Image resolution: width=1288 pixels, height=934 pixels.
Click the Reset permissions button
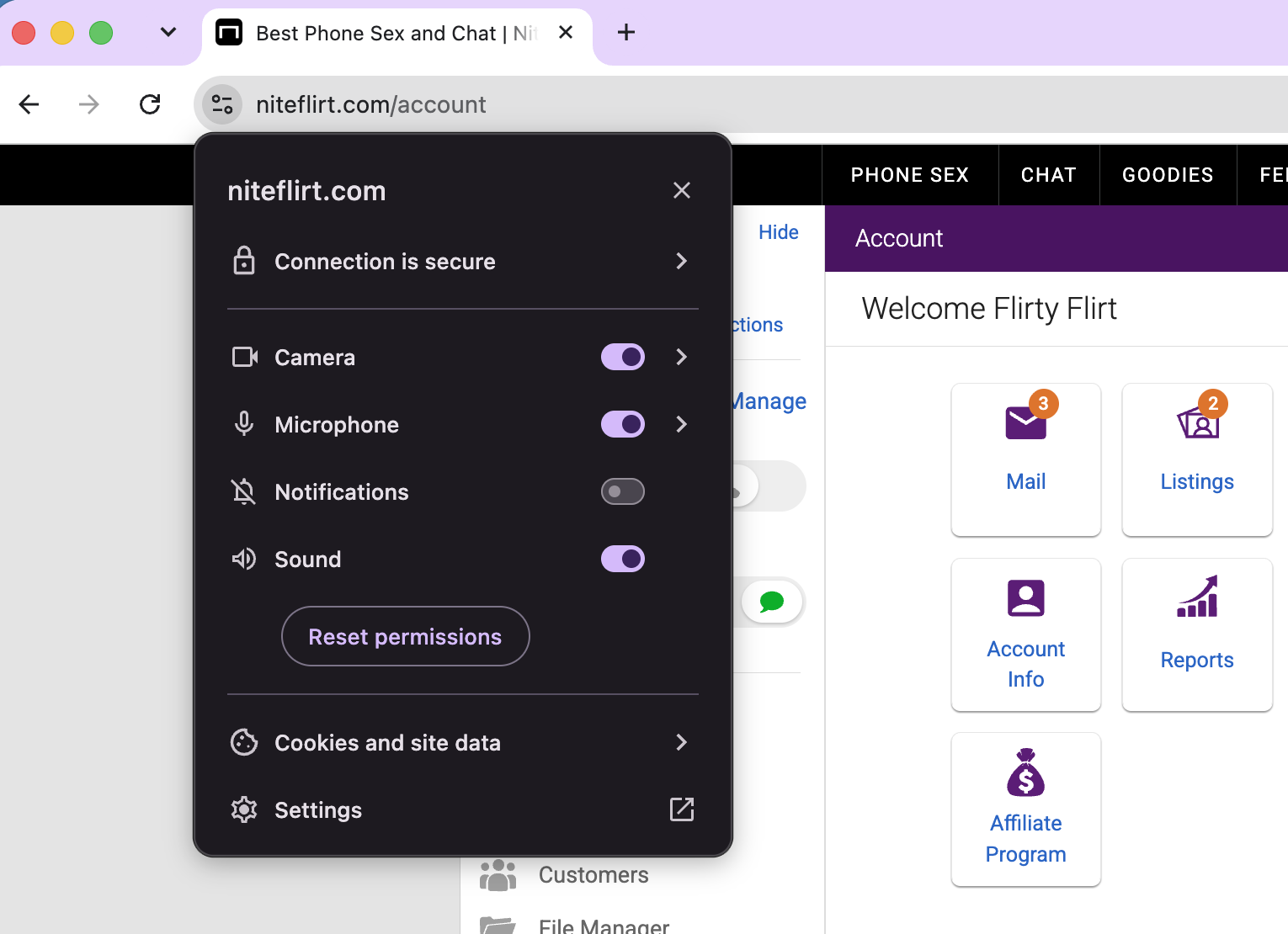click(406, 636)
